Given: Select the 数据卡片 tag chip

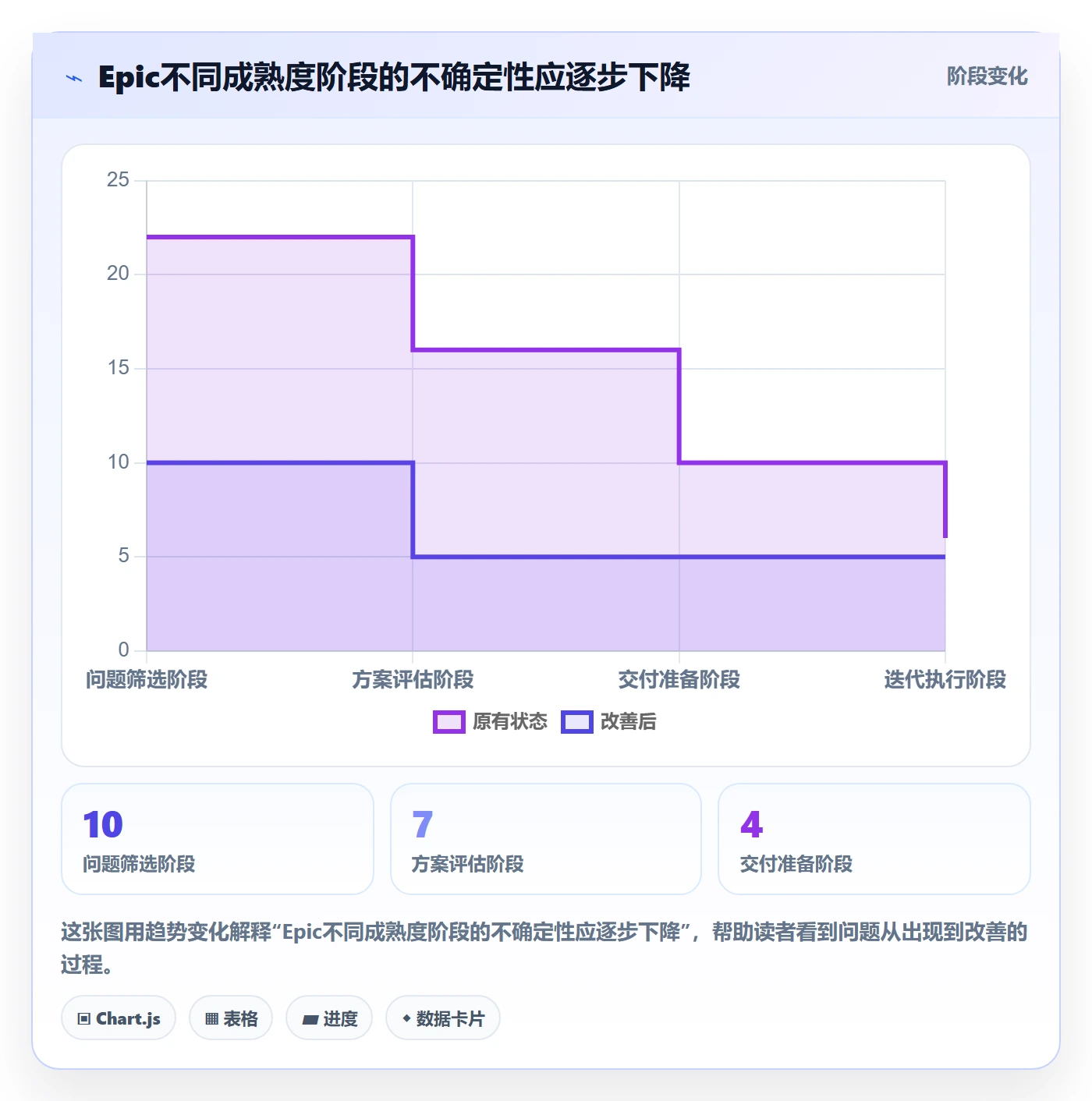Looking at the screenshot, I should click(443, 1018).
